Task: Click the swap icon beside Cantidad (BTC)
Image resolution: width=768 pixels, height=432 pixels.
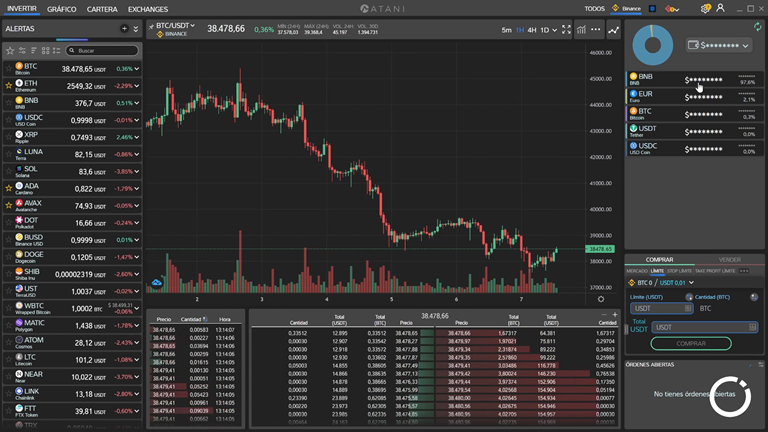Action: click(754, 297)
